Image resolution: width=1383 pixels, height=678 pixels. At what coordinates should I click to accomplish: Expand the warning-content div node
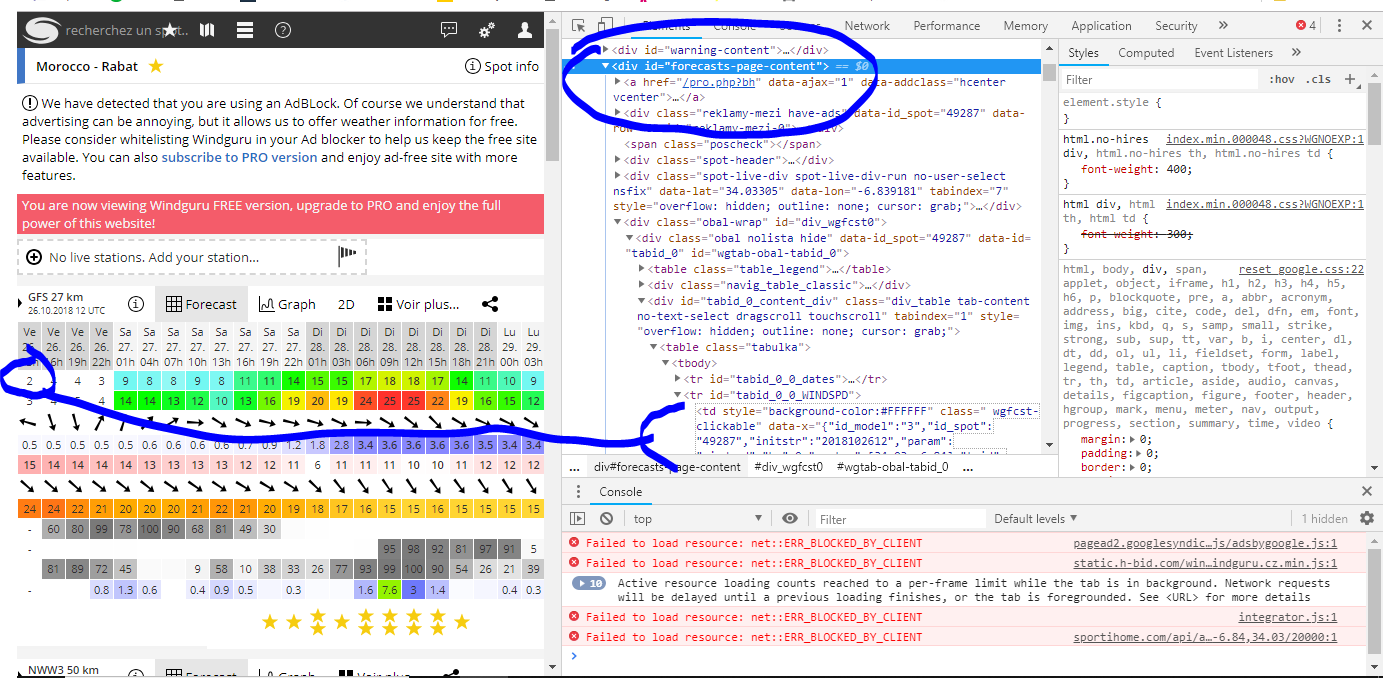click(x=605, y=49)
